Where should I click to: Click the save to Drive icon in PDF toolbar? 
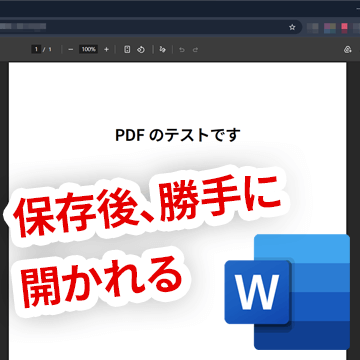pyautogui.click(x=347, y=50)
